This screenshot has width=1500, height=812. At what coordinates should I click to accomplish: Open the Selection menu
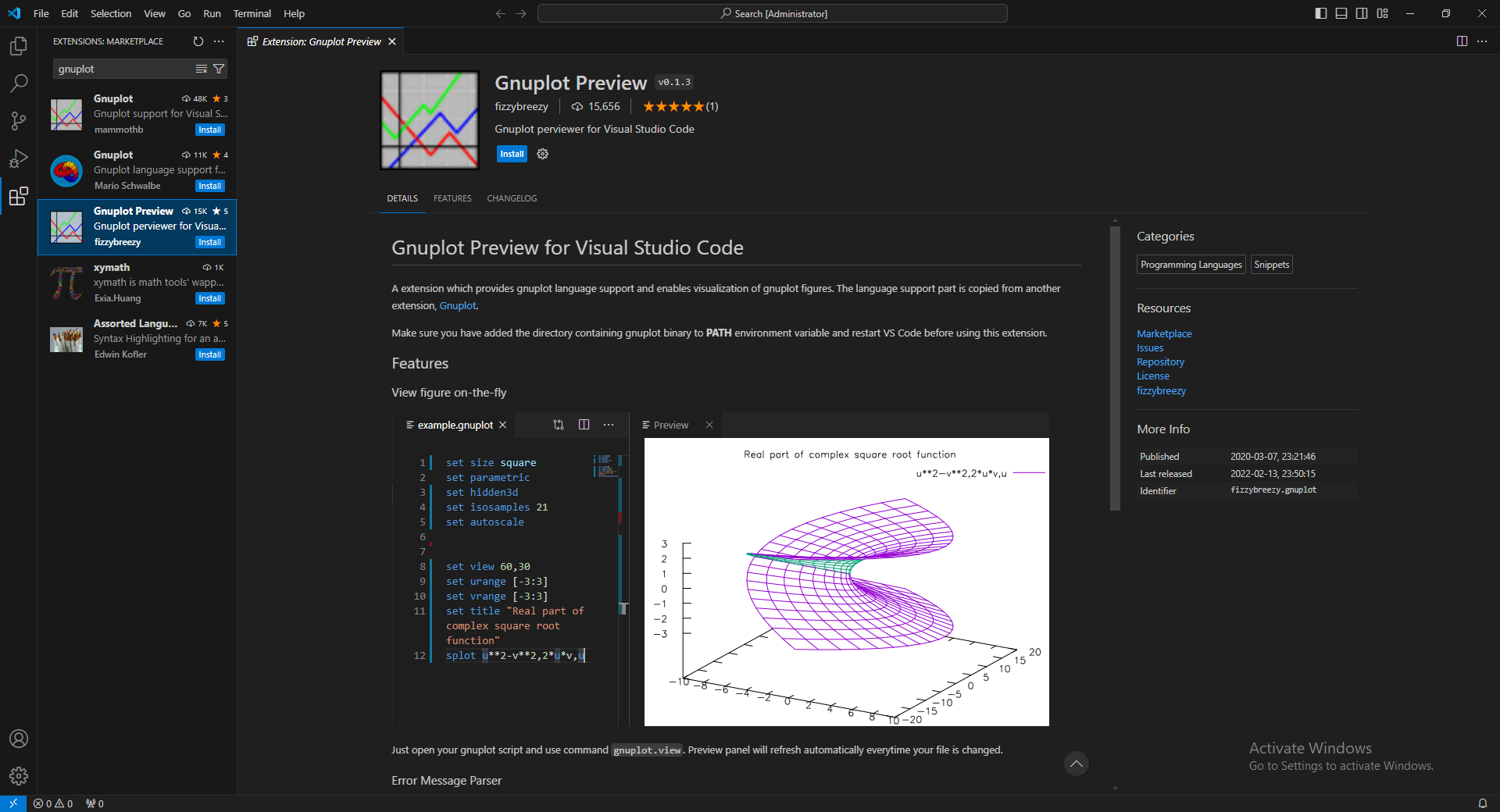[x=111, y=13]
